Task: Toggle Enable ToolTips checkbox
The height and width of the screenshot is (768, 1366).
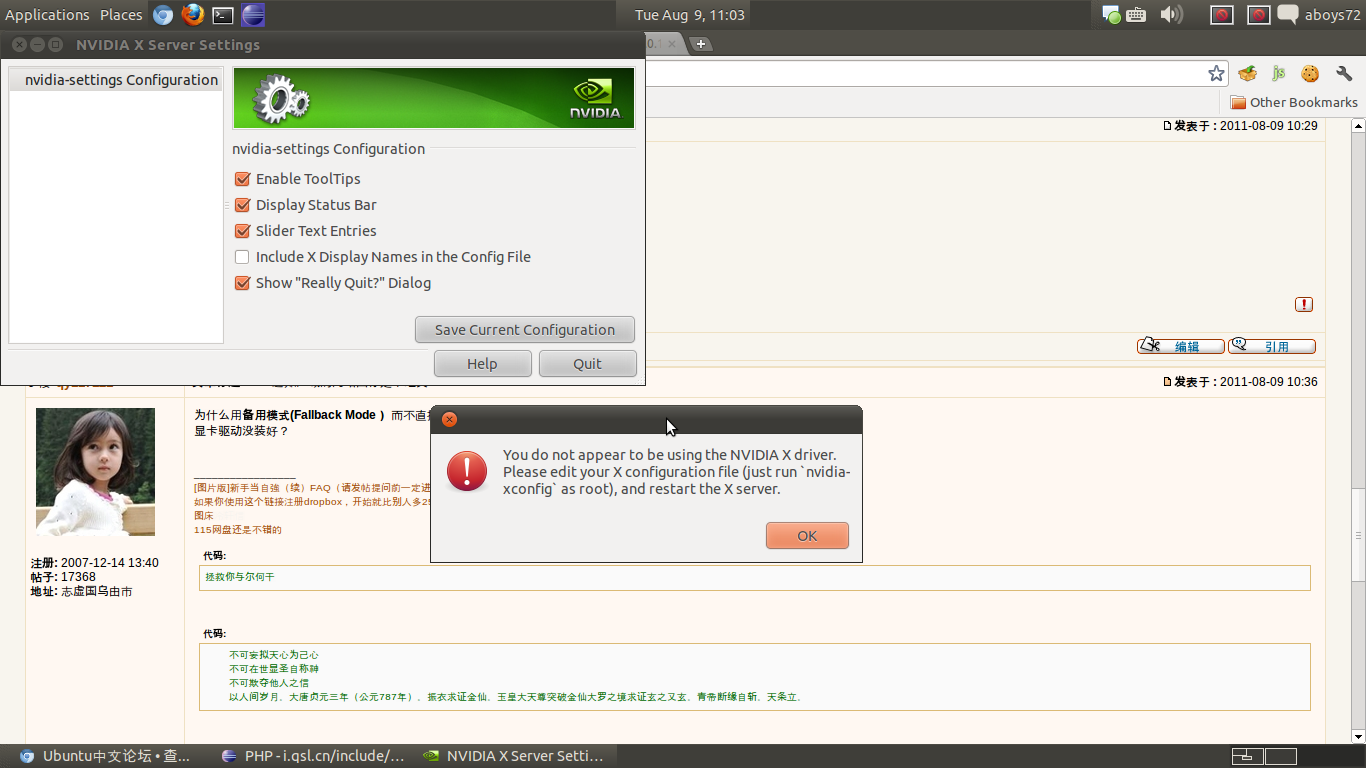Action: pyautogui.click(x=242, y=179)
